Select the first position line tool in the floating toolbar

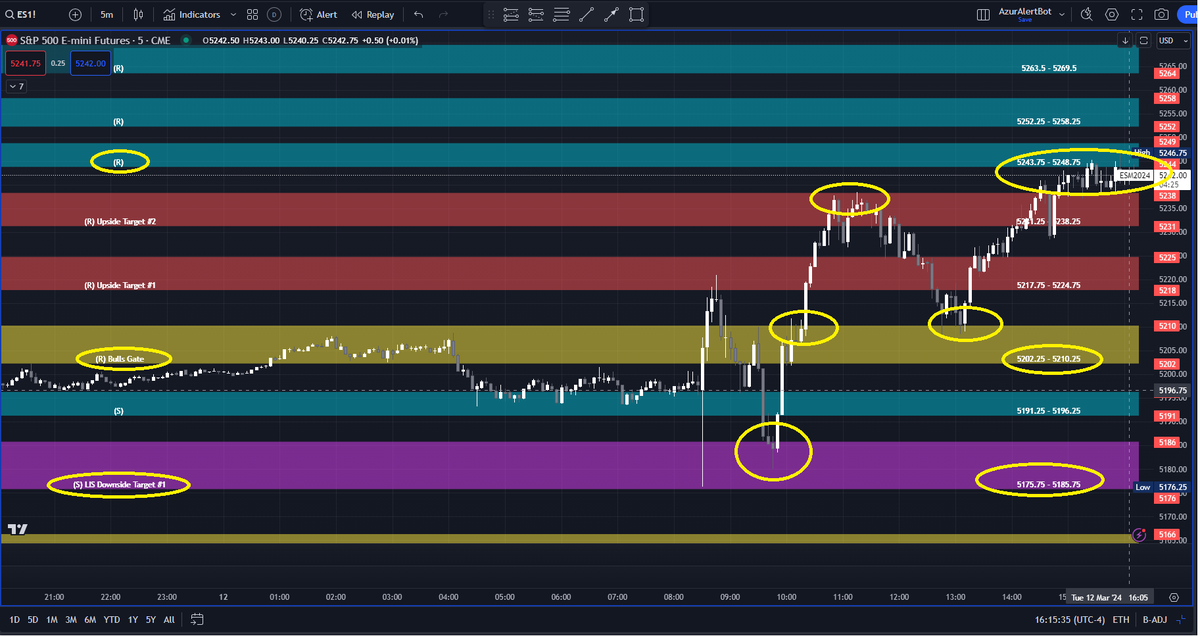tap(511, 15)
